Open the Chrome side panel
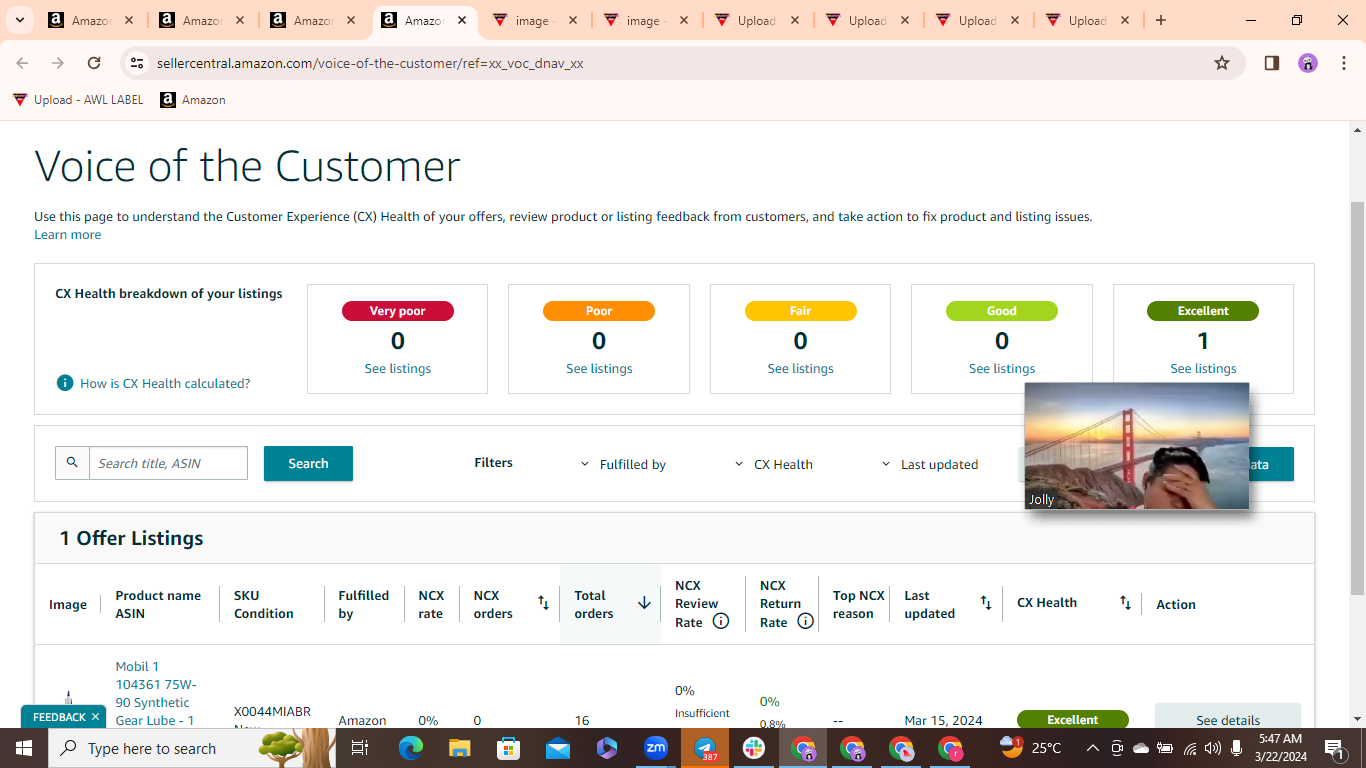This screenshot has height=768, width=1366. (1272, 63)
